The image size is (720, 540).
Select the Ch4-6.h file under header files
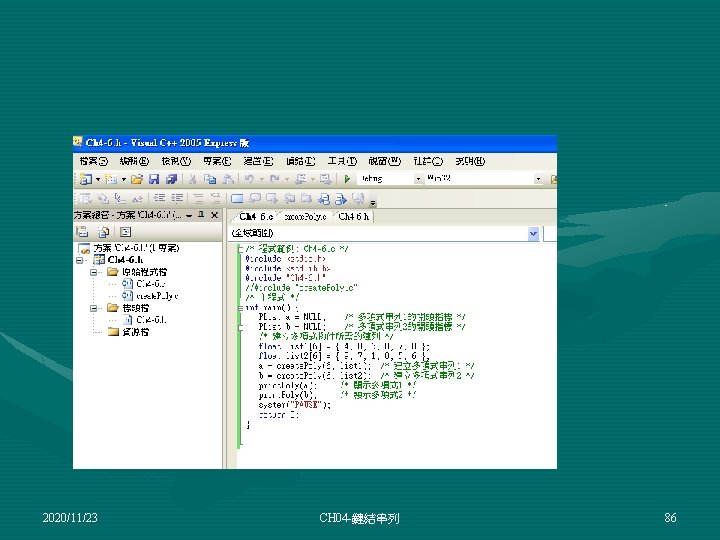151,320
